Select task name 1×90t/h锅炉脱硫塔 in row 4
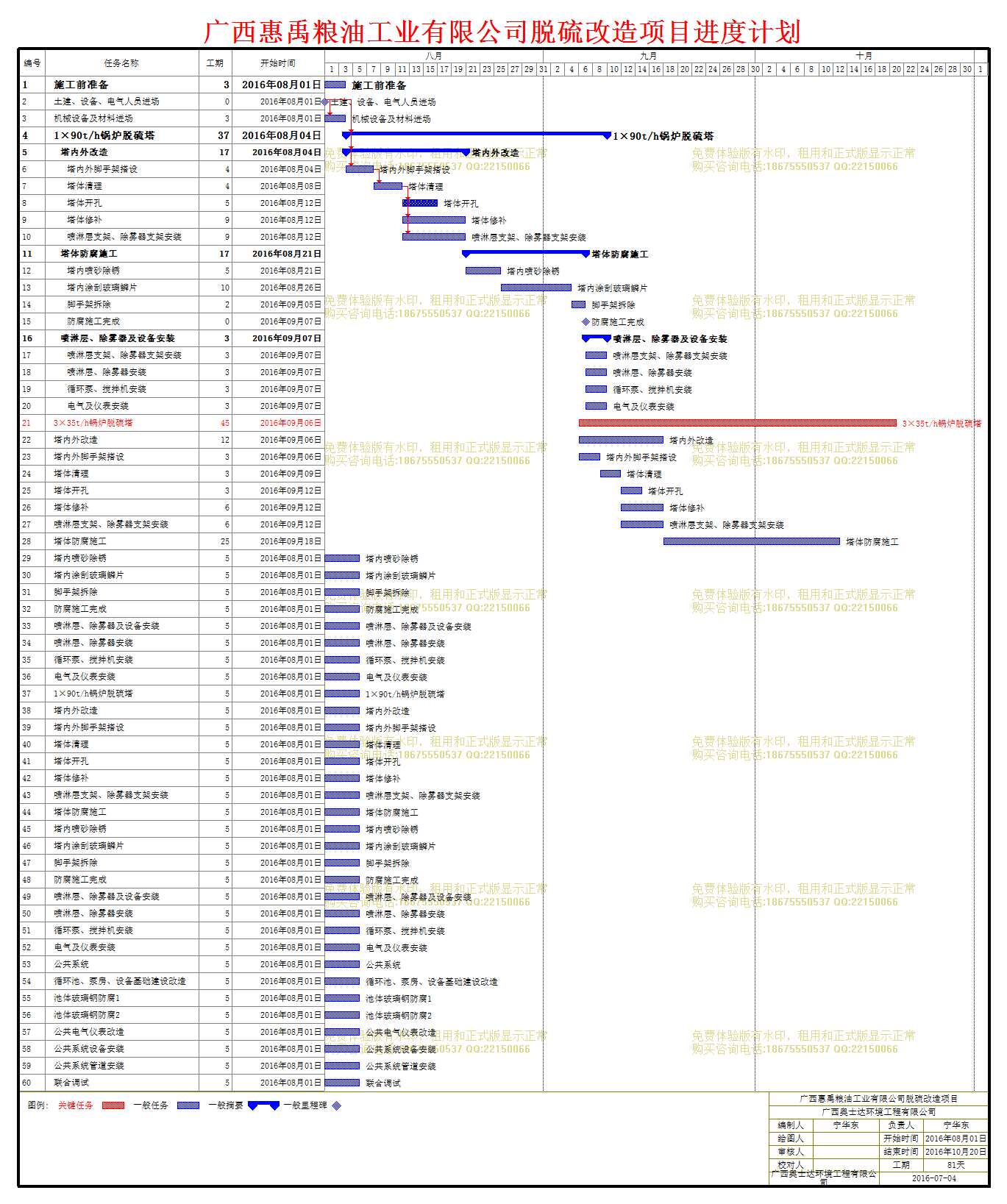Image resolution: width=1007 pixels, height=1204 pixels. coord(104,135)
